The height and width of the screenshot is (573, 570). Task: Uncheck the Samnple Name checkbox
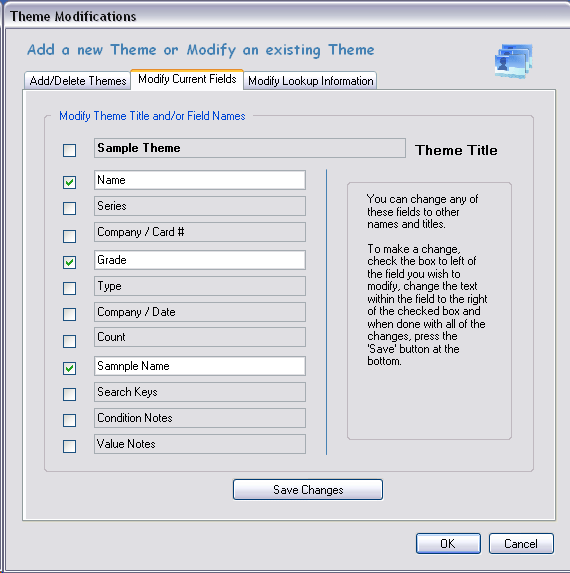69,368
